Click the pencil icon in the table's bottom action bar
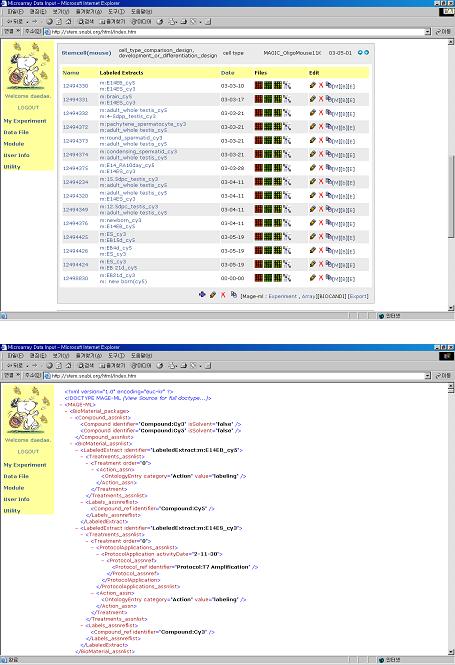Viewport: 455px width, 665px height. click(213, 295)
